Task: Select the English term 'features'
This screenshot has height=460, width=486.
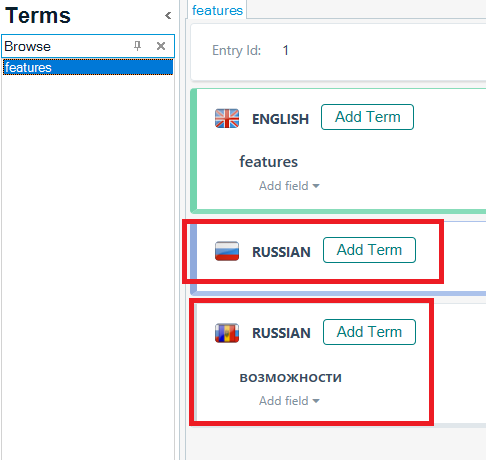Action: pyautogui.click(x=268, y=162)
